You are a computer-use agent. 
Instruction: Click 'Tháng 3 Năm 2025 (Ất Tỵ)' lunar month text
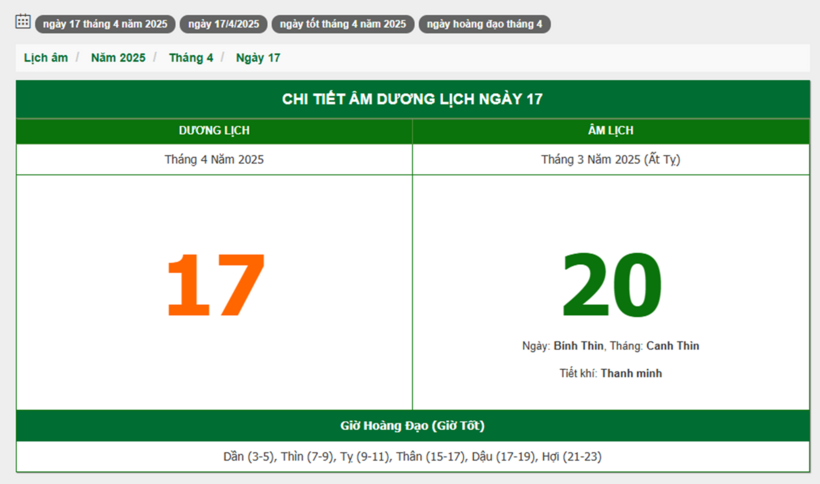coord(610,159)
